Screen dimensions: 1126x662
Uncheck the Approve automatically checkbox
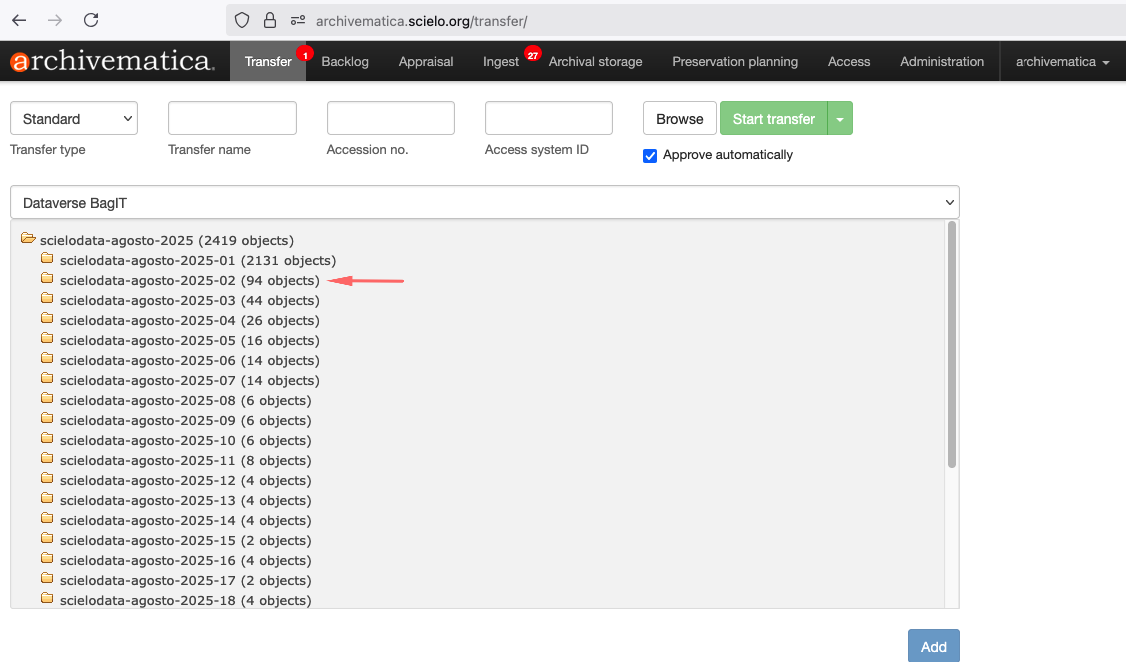[x=650, y=155]
